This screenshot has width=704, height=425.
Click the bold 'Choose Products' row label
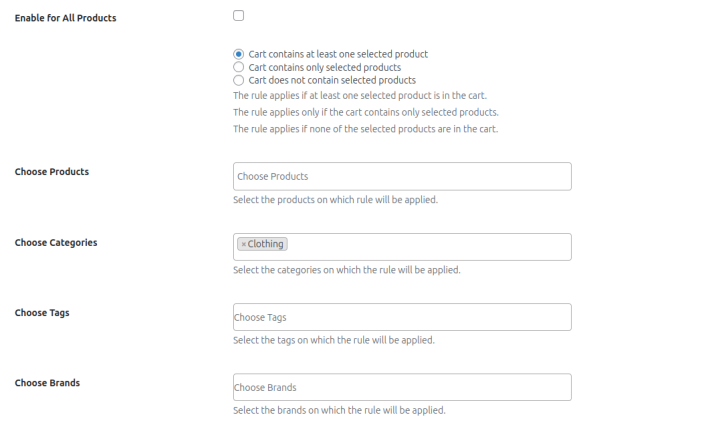click(x=52, y=172)
